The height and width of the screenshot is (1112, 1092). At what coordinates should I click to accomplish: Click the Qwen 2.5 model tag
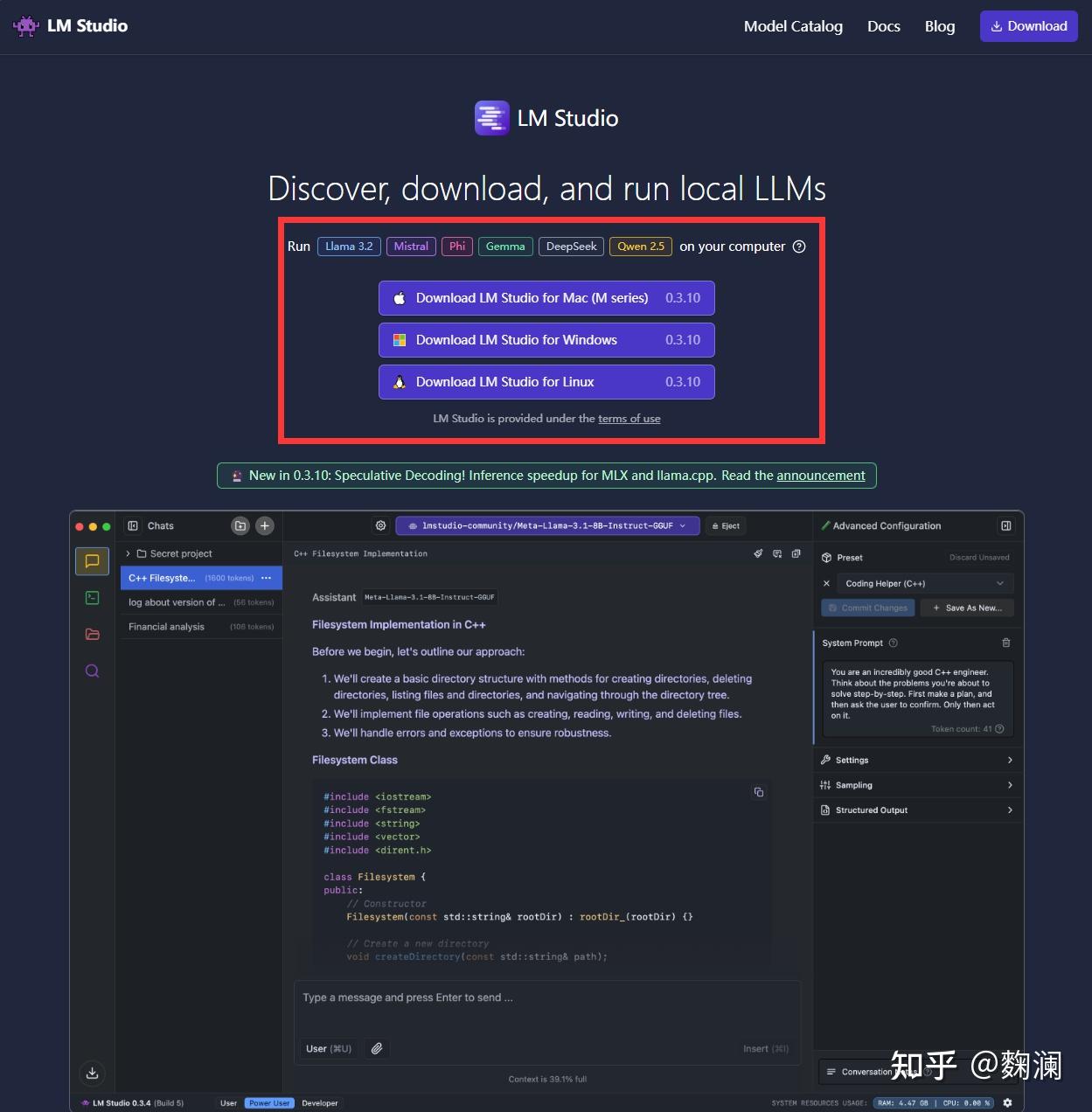coord(641,247)
